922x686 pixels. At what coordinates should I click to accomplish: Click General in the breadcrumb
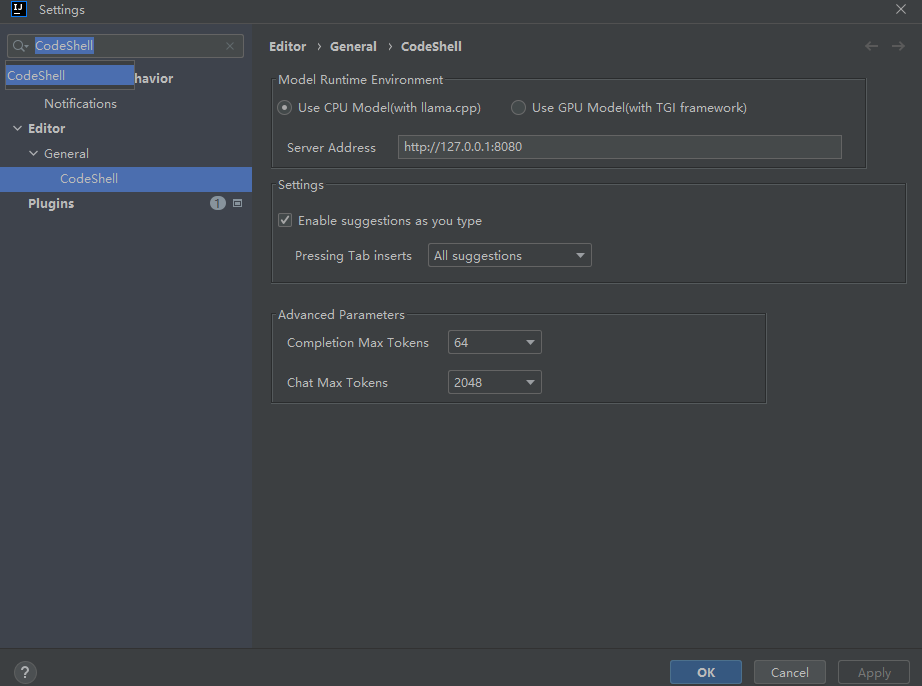pyautogui.click(x=353, y=46)
